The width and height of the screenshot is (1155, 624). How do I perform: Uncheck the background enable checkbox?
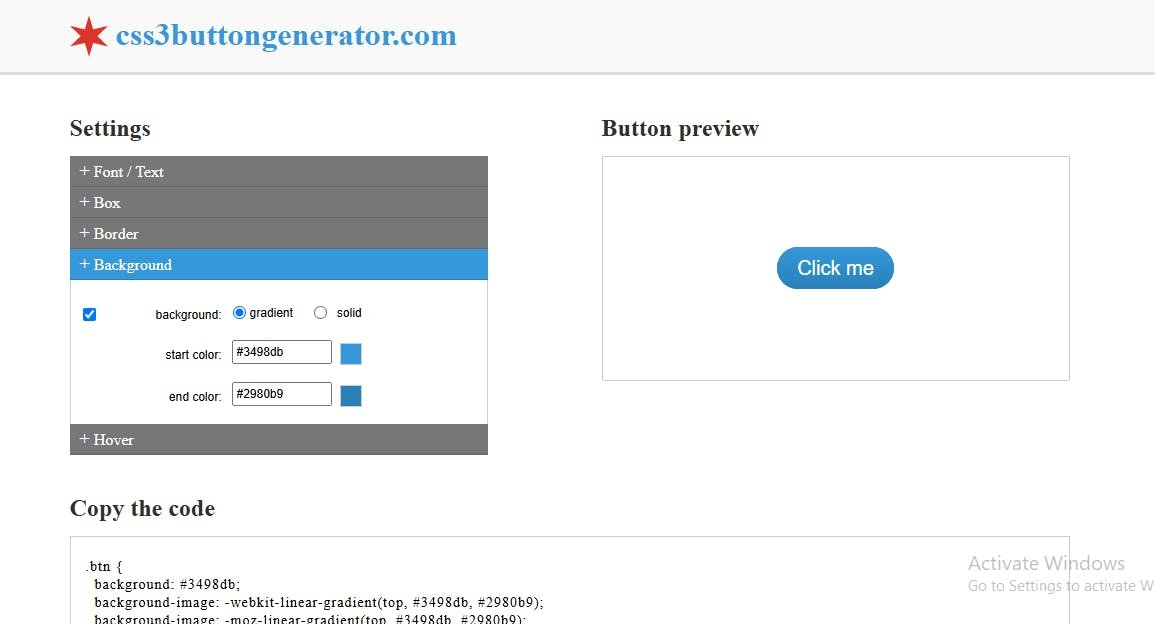[90, 313]
